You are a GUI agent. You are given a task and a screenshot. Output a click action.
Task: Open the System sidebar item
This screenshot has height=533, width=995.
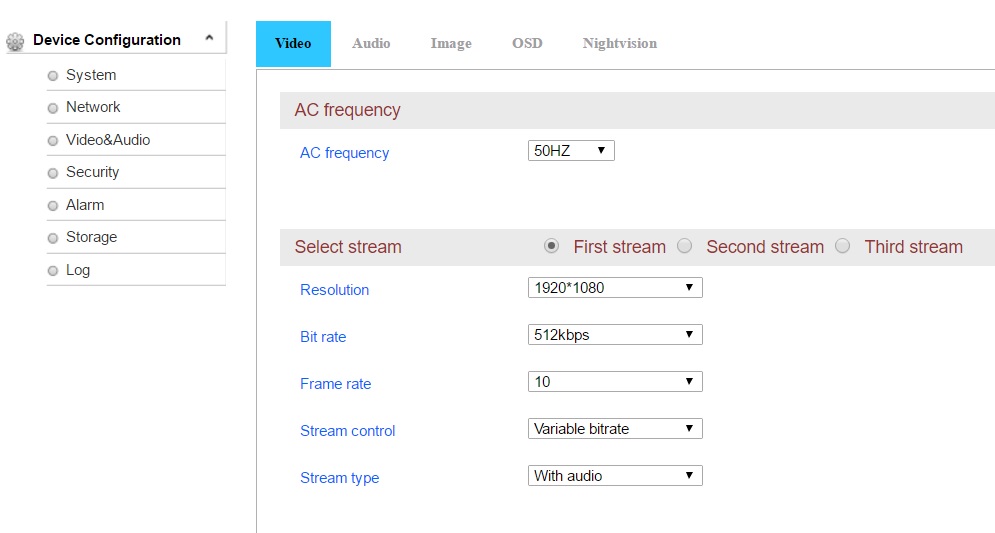coord(90,75)
